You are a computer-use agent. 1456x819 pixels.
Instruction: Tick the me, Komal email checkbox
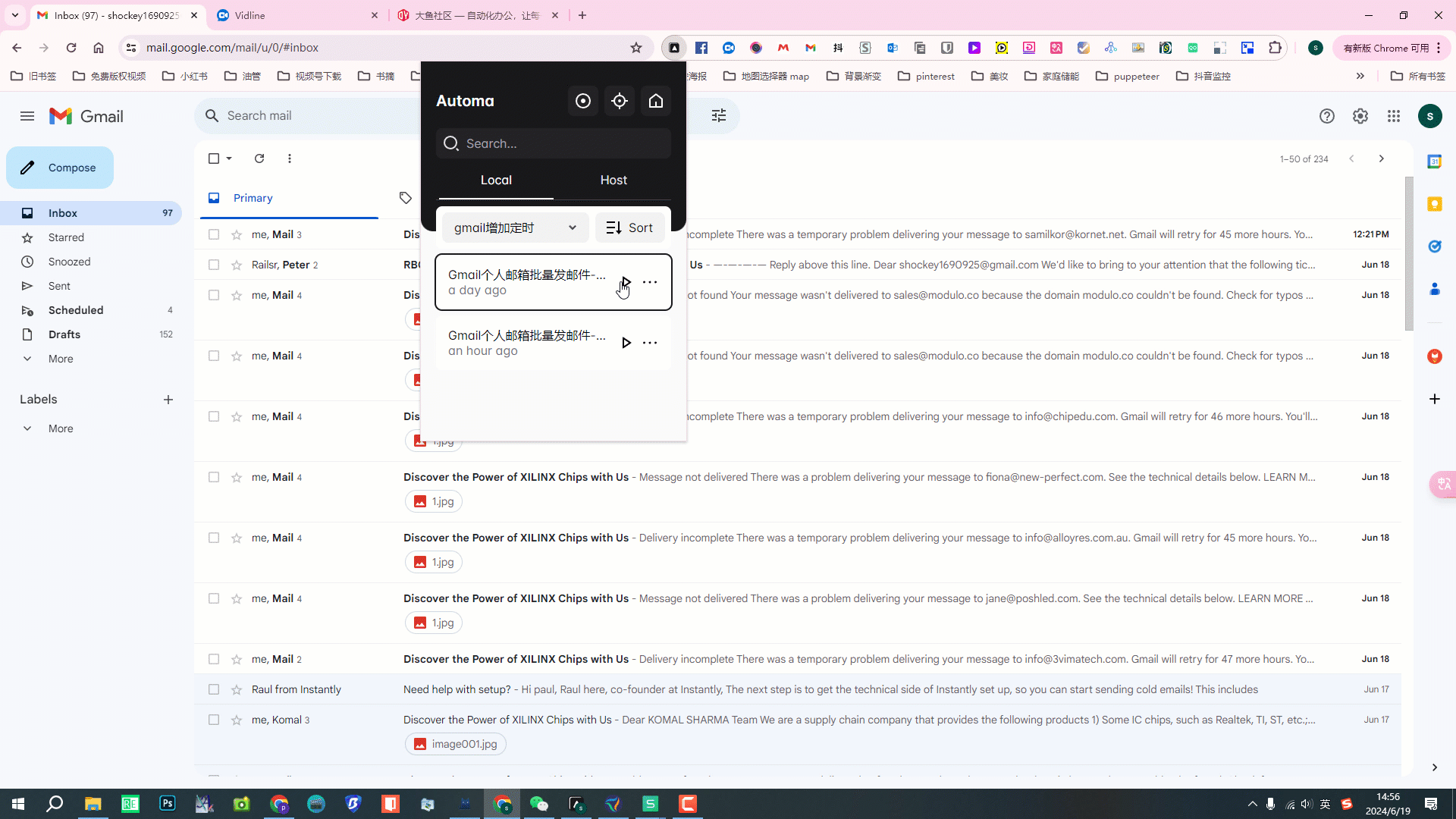pyautogui.click(x=214, y=720)
